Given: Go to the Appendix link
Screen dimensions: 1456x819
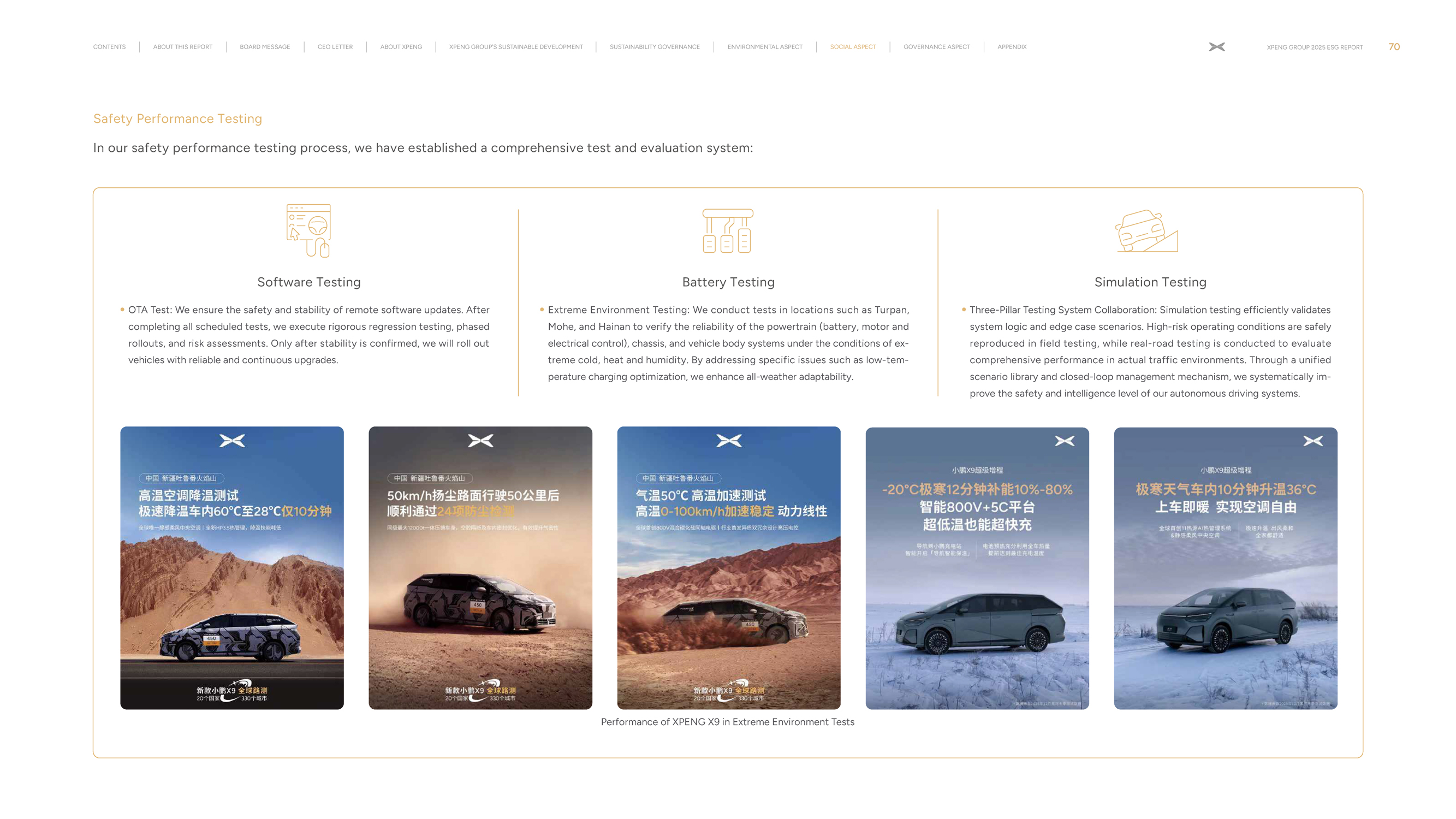Looking at the screenshot, I should click(1011, 47).
